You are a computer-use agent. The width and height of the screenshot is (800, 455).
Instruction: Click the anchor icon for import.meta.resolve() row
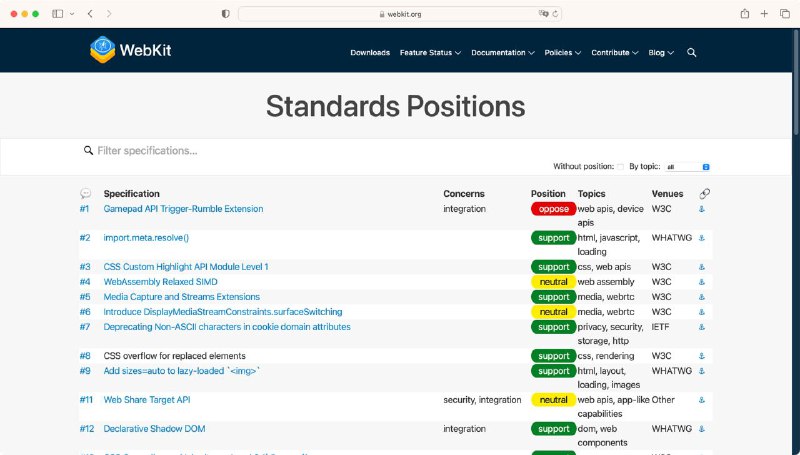click(702, 238)
